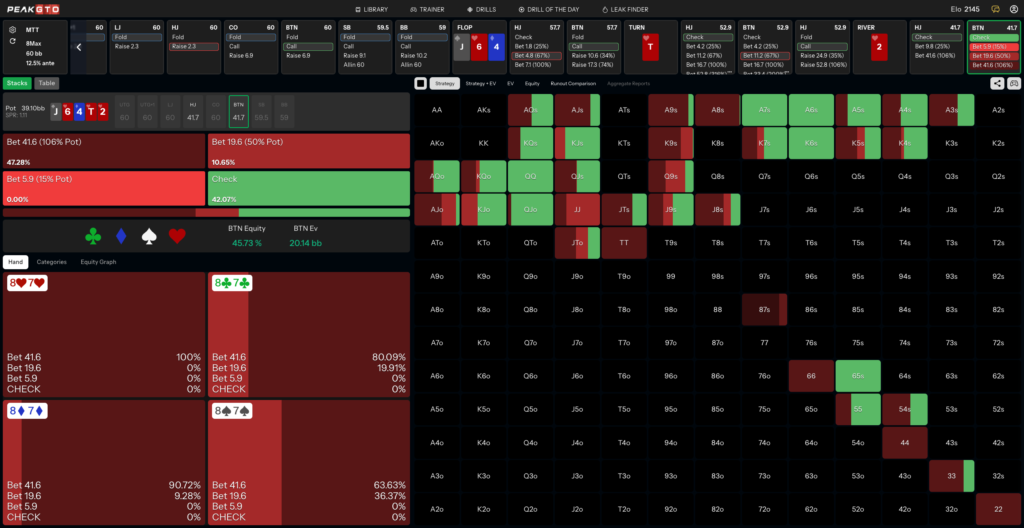Open the chat feedback icon beside Elo
This screenshot has width=1024, height=528.
coord(995,9)
